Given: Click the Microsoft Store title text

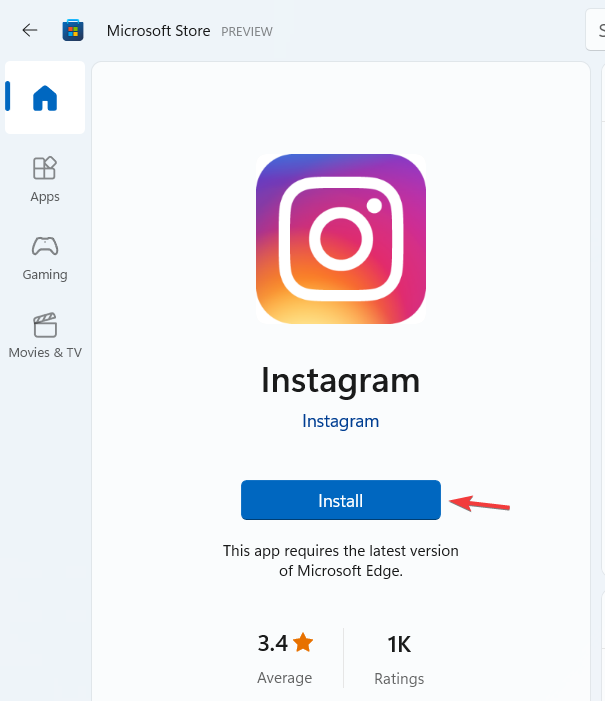Looking at the screenshot, I should tap(158, 31).
